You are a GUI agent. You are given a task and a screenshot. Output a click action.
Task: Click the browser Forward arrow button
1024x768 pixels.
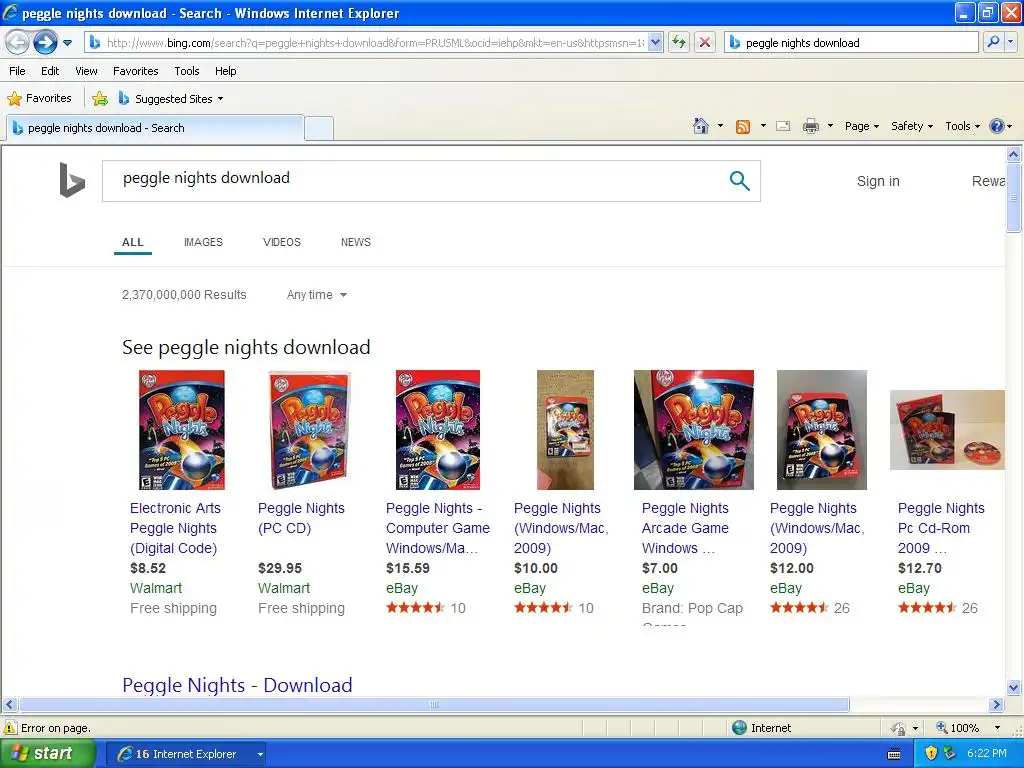click(45, 42)
